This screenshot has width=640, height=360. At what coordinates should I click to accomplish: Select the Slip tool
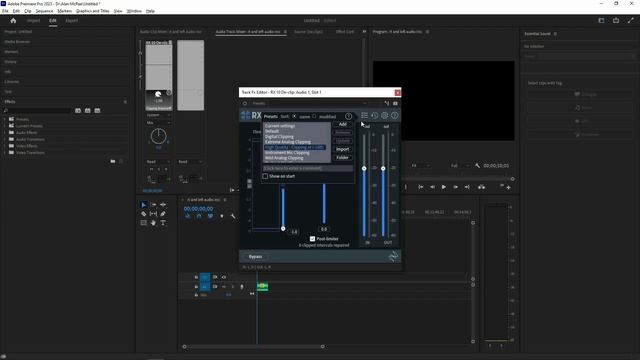tap(153, 214)
